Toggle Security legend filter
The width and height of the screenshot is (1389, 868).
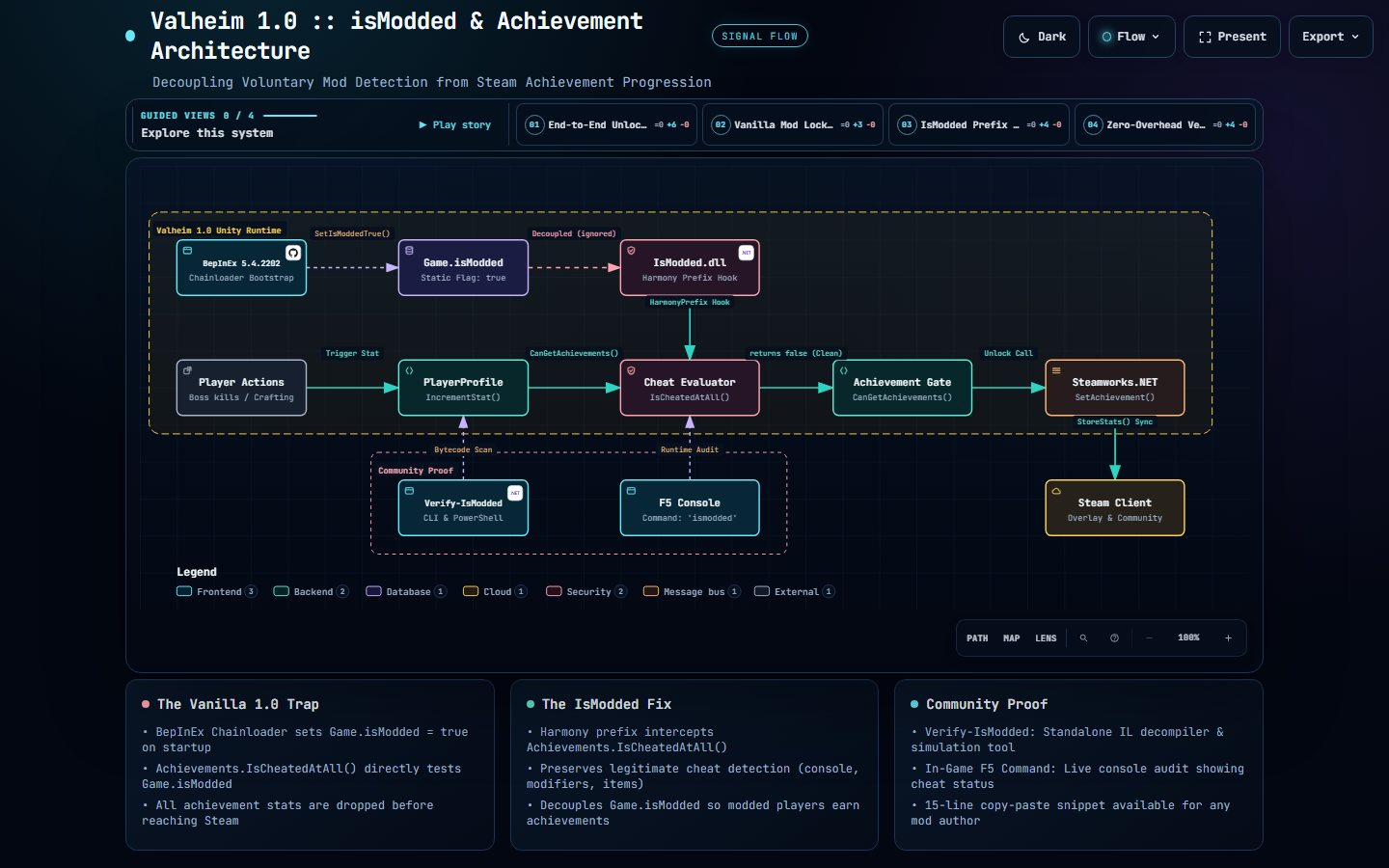586,592
